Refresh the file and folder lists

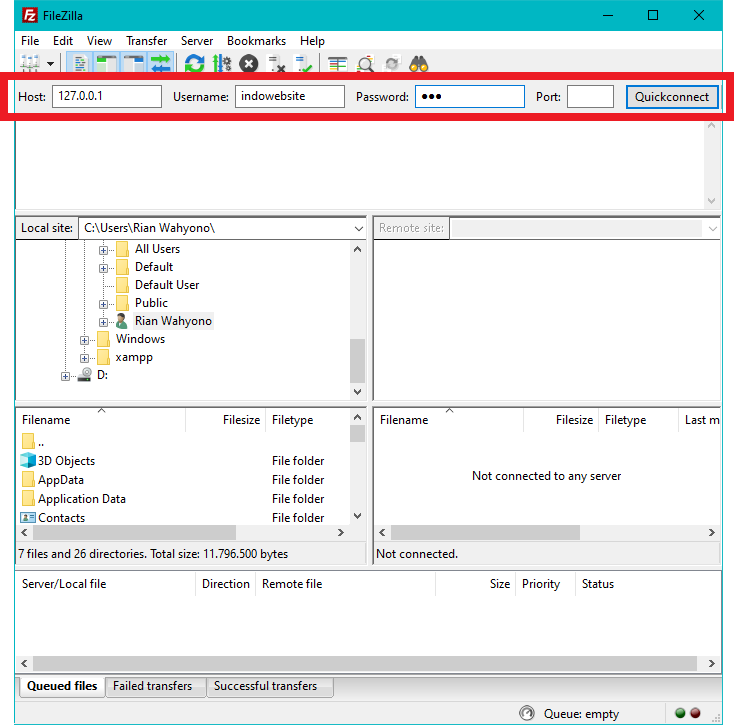click(195, 63)
